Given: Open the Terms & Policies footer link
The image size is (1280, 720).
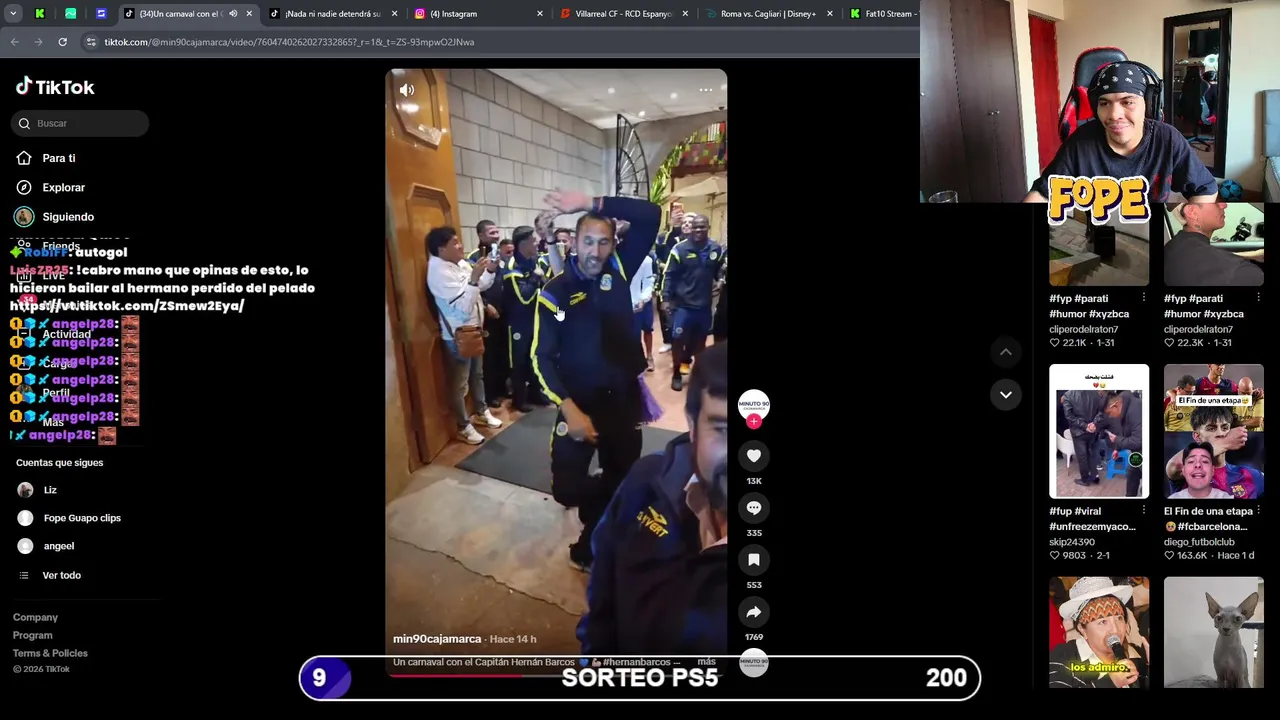Looking at the screenshot, I should (50, 653).
